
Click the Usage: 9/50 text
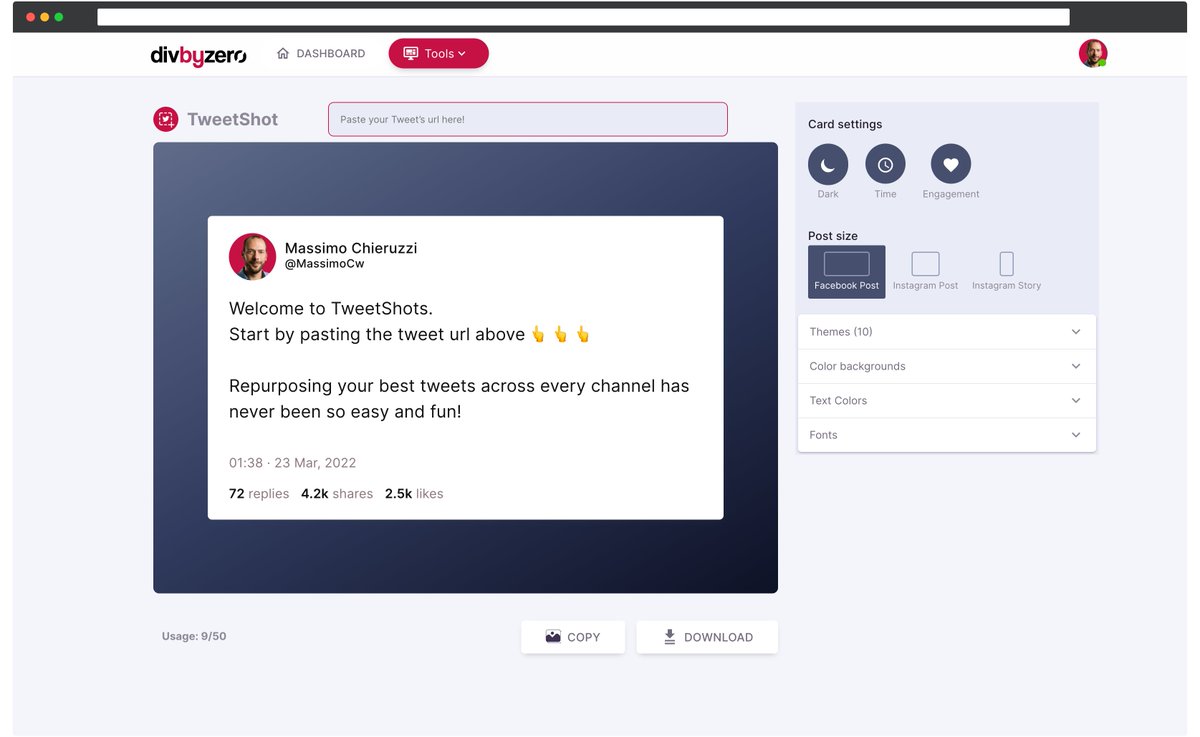pyautogui.click(x=194, y=636)
